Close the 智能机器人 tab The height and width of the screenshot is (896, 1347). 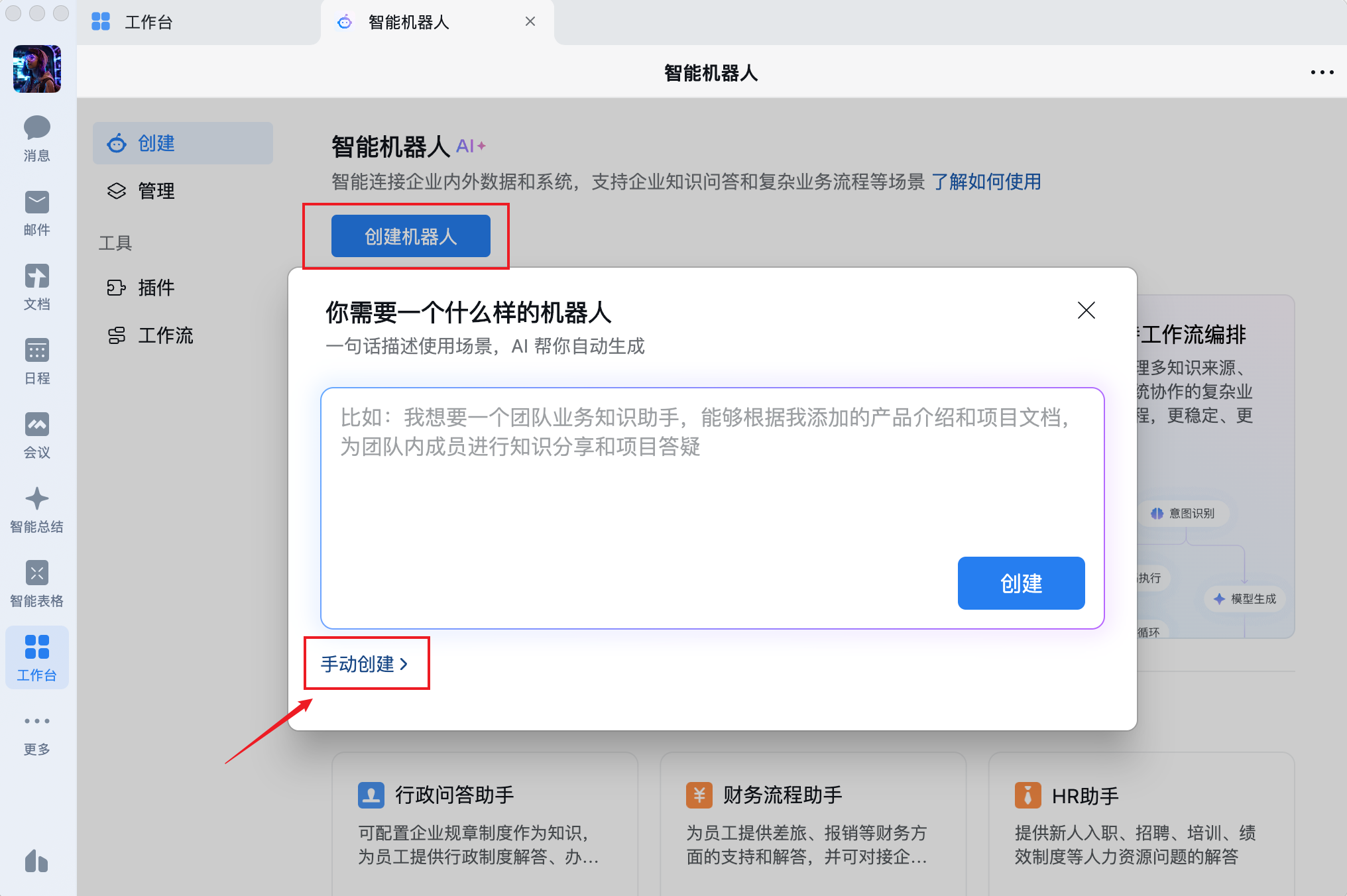click(x=530, y=22)
